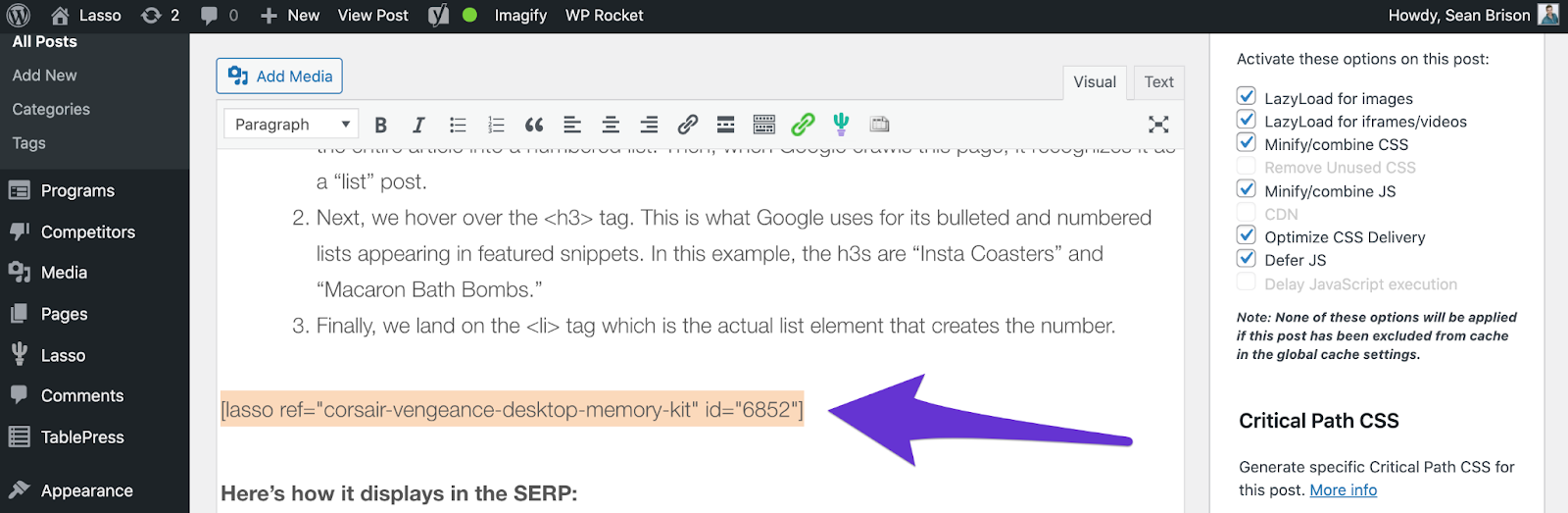Image resolution: width=1568 pixels, height=513 pixels.
Task: Click Delay JavaScript execution checkbox
Action: pos(1247,282)
